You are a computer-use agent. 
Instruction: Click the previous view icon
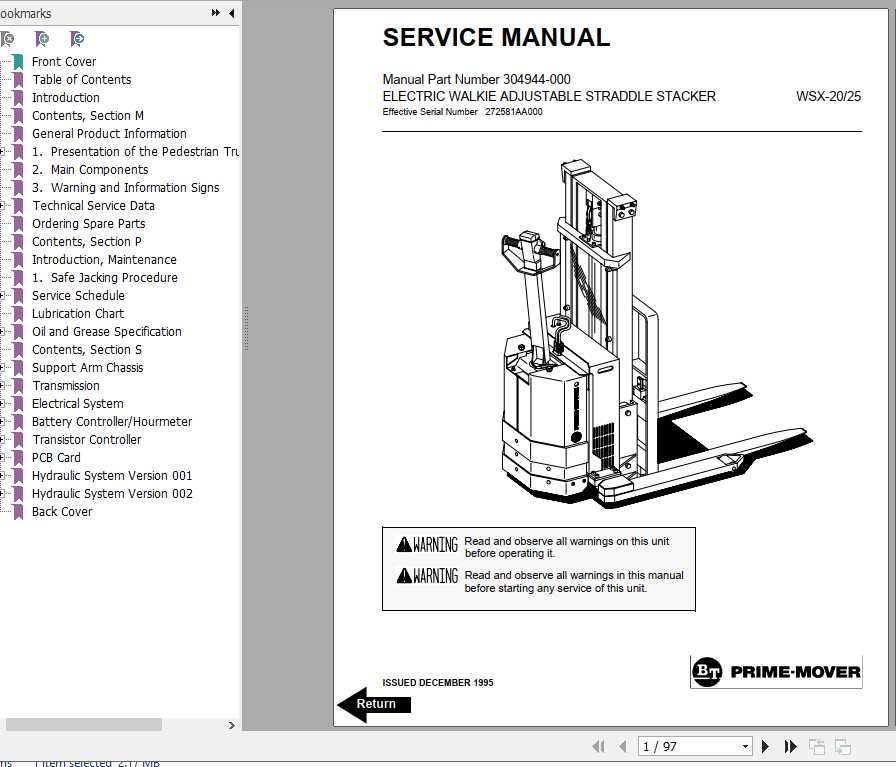pyautogui.click(x=817, y=746)
